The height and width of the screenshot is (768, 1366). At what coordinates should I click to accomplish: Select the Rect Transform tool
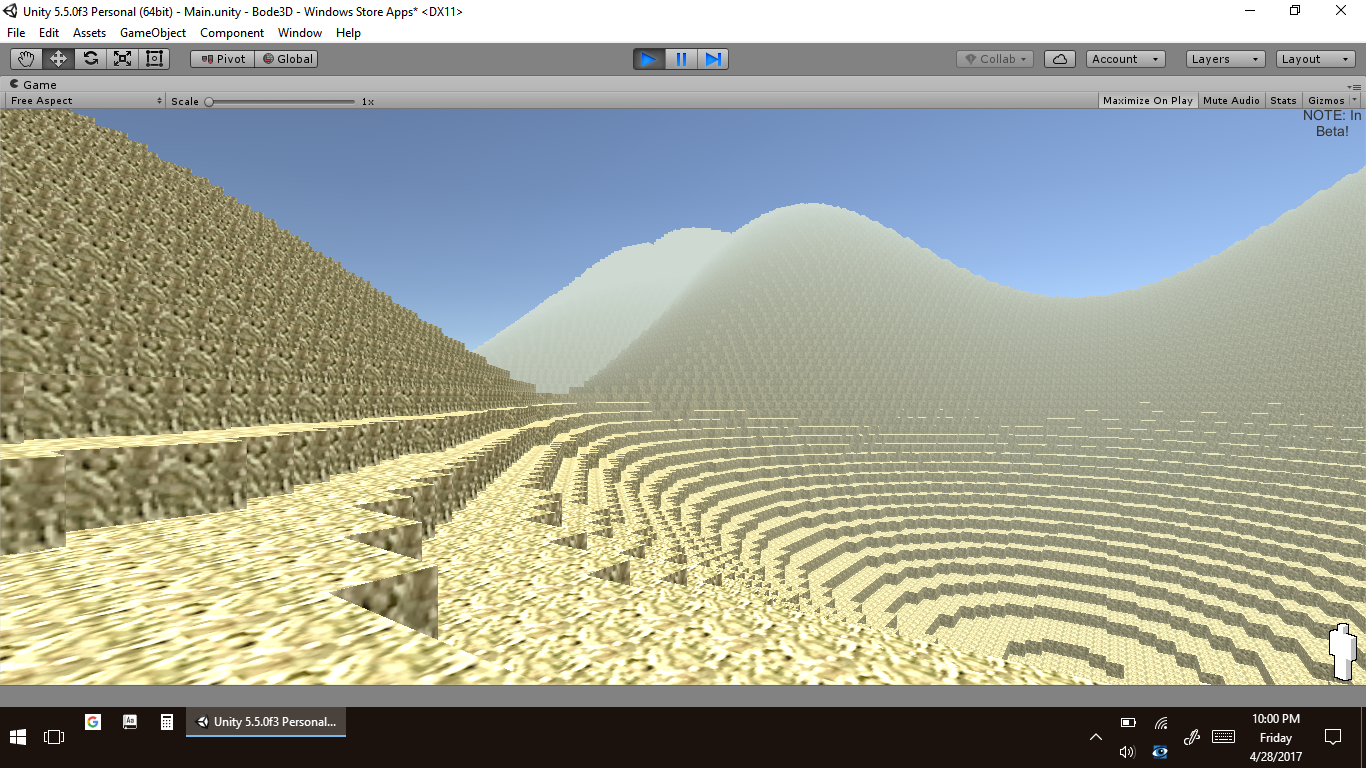[154, 59]
